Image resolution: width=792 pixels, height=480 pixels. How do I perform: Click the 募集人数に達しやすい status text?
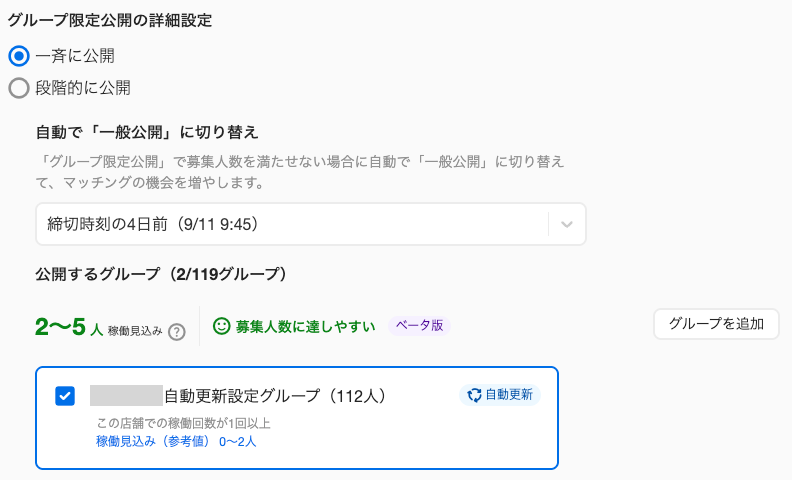point(306,326)
